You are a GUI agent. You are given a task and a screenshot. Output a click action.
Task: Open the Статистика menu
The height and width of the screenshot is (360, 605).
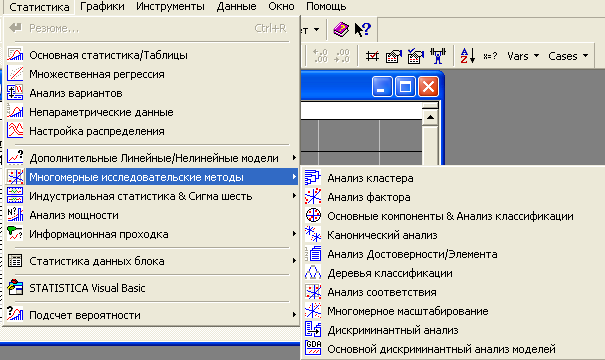pyautogui.click(x=39, y=7)
